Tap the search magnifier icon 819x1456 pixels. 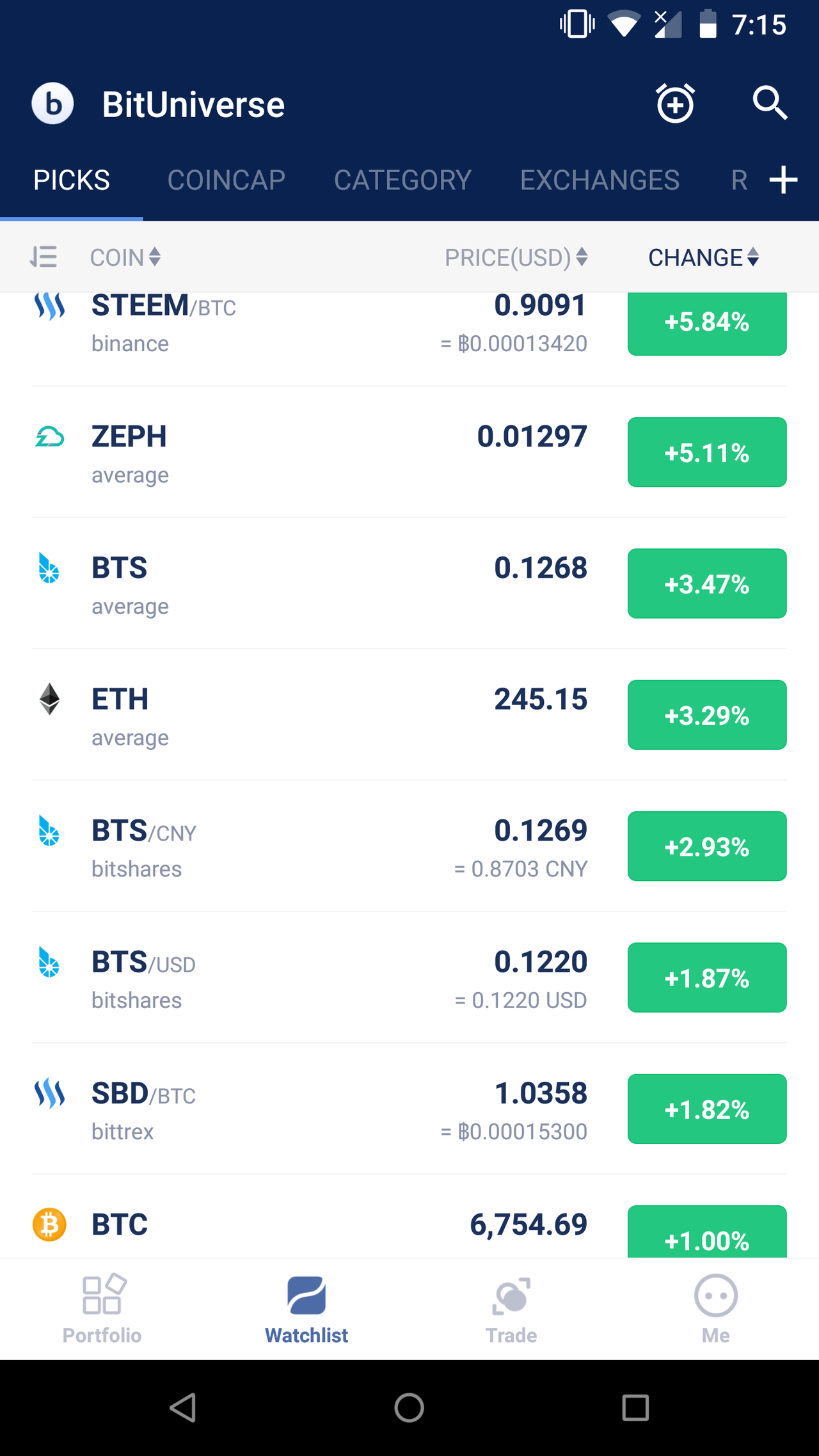tap(770, 103)
